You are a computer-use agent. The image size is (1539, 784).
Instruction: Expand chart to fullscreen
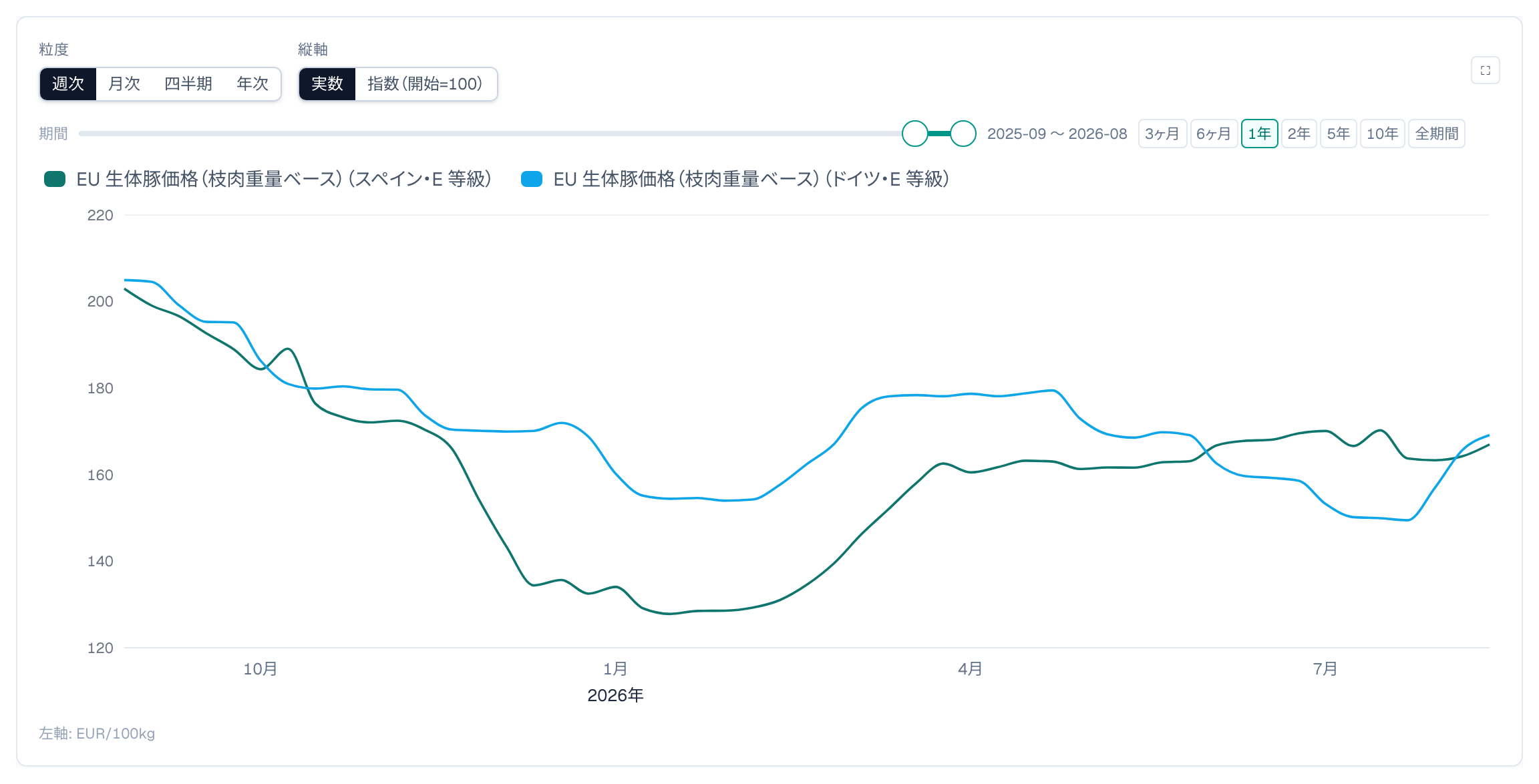click(1485, 70)
